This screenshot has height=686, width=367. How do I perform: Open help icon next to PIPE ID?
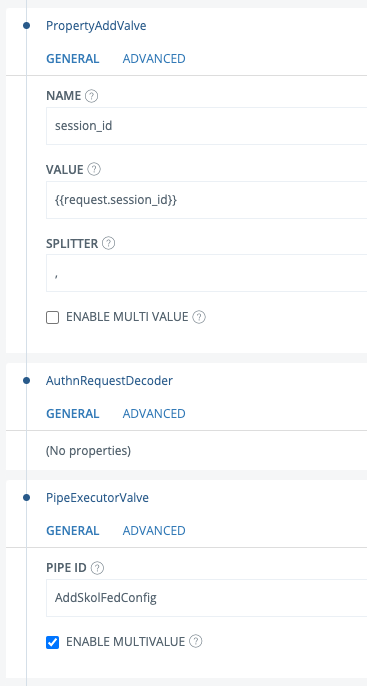(97, 568)
